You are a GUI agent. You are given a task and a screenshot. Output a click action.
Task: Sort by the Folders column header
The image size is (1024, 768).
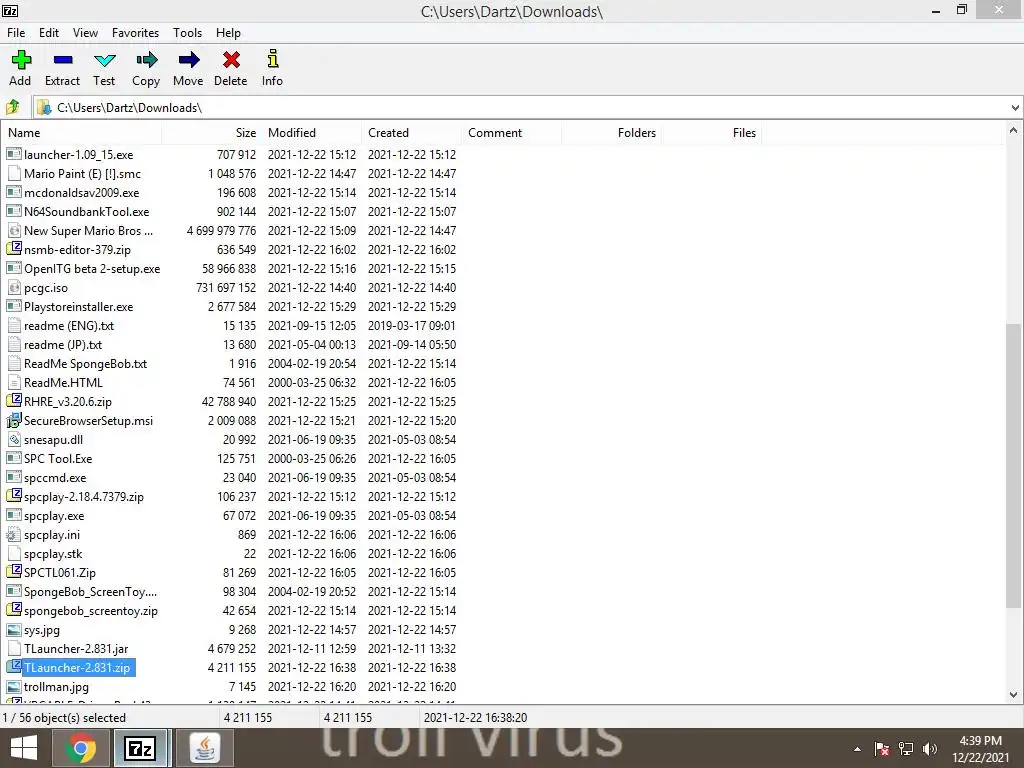point(611,133)
